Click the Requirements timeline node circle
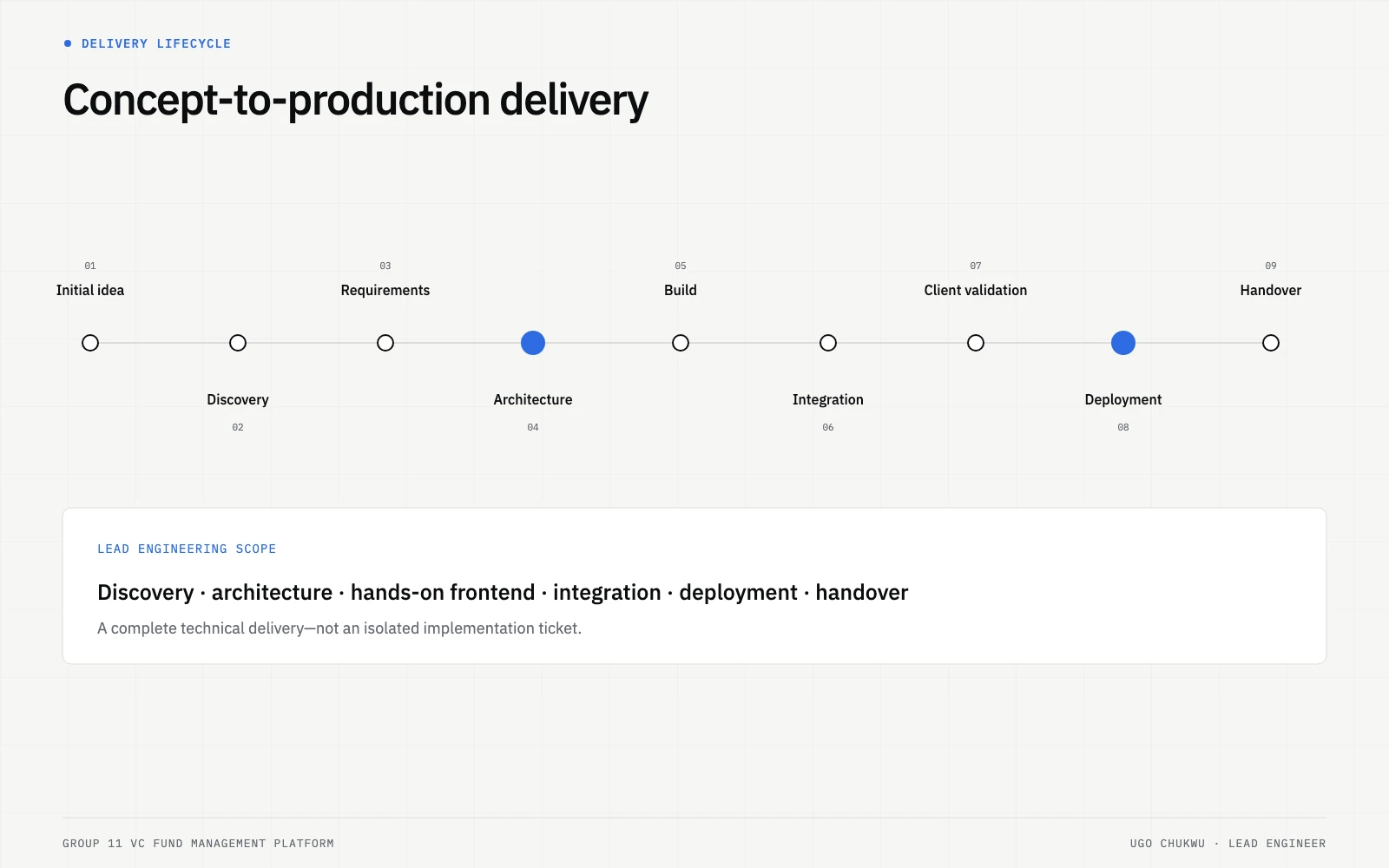This screenshot has height=868, width=1389. click(385, 343)
